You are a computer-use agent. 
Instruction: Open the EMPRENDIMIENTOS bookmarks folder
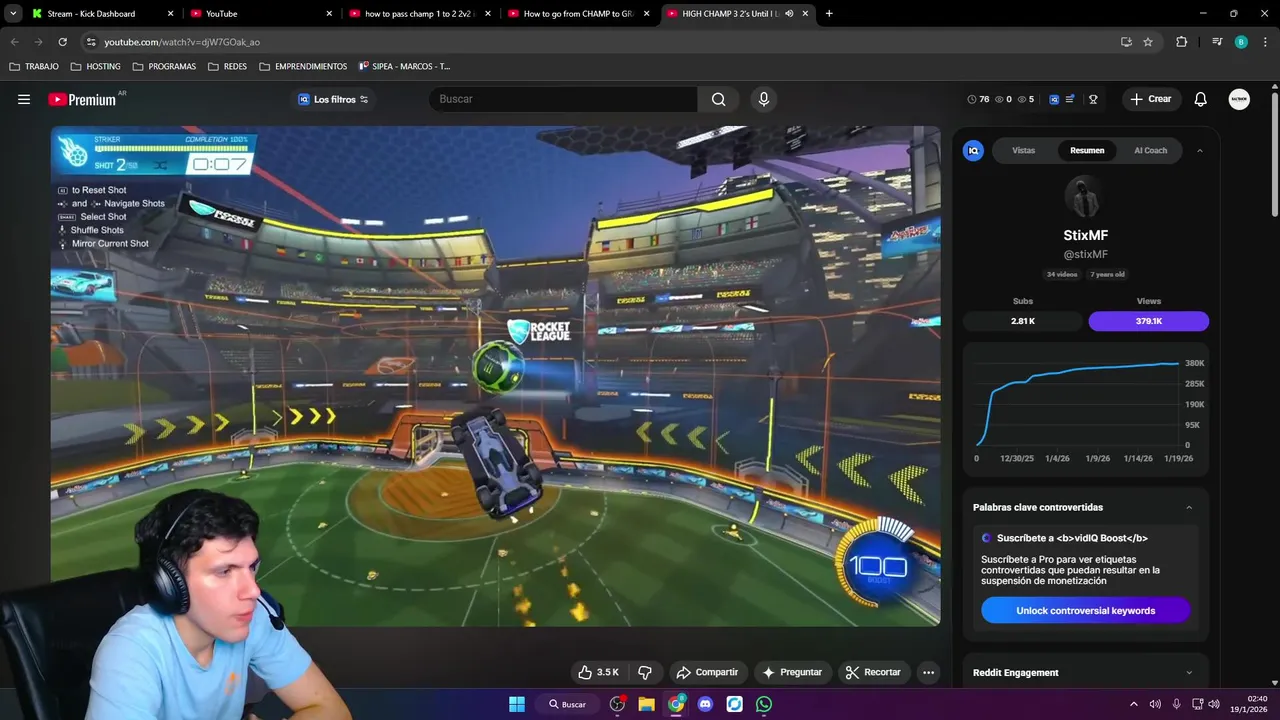click(303, 66)
